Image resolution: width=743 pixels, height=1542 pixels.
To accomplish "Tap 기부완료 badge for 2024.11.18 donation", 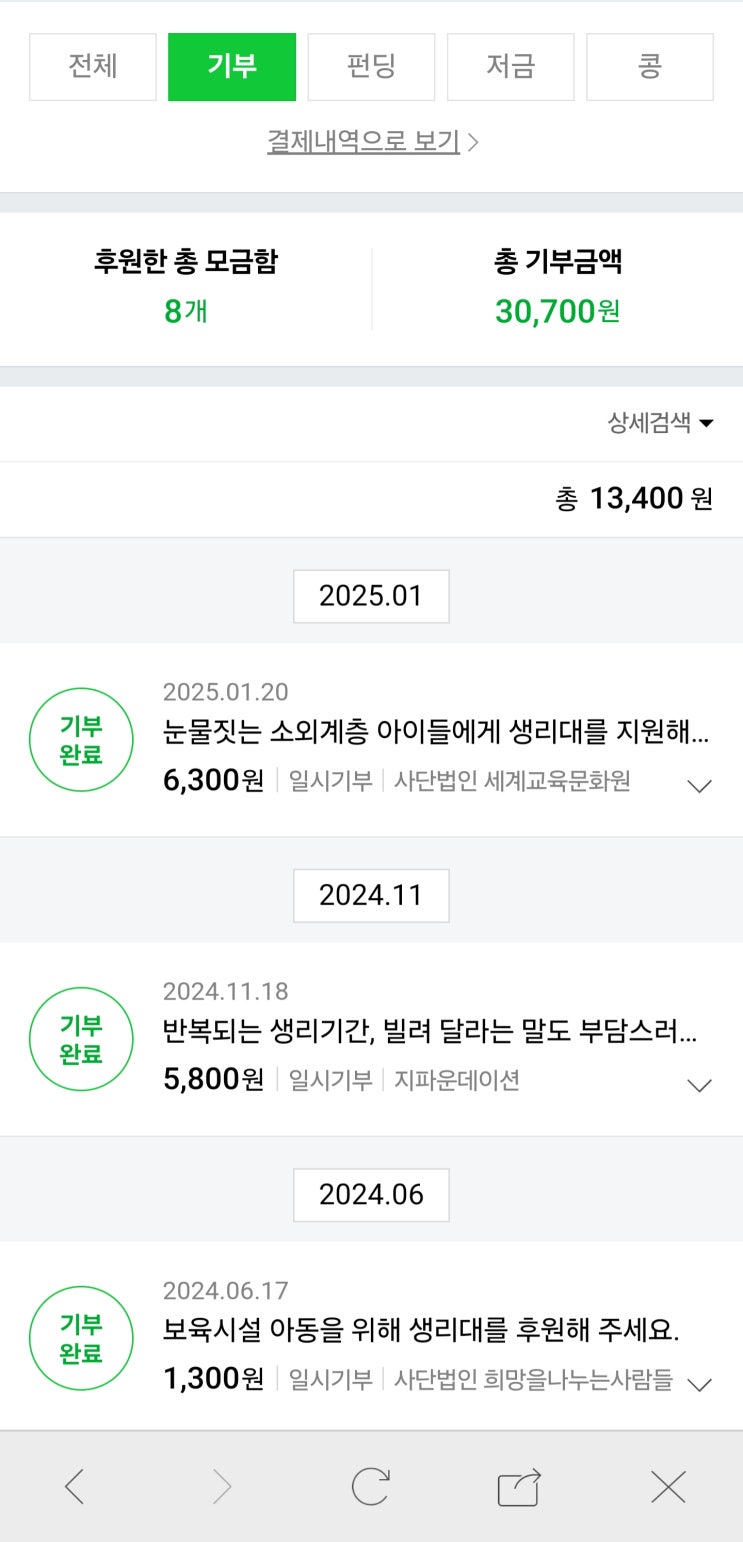I will pos(81,1039).
